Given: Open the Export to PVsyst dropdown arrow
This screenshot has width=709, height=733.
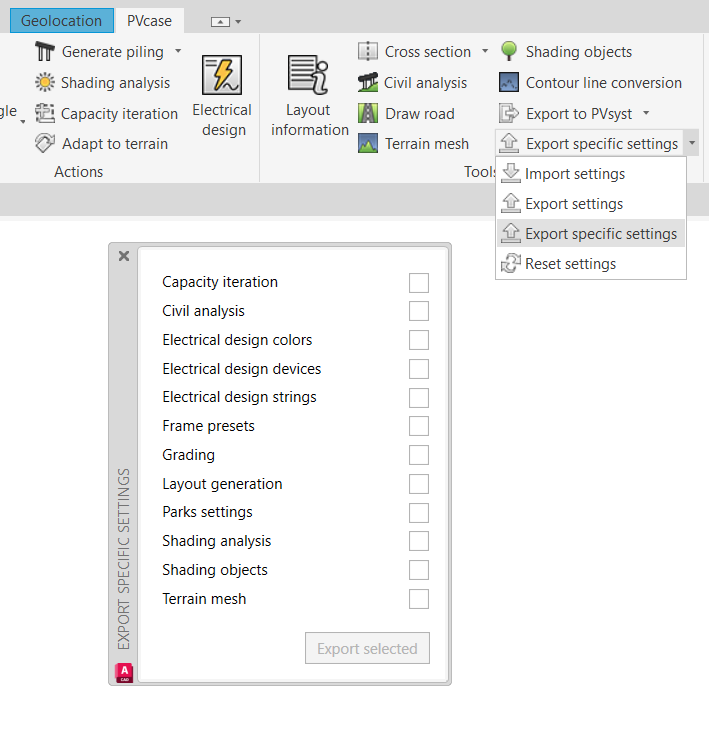Looking at the screenshot, I should [x=646, y=114].
